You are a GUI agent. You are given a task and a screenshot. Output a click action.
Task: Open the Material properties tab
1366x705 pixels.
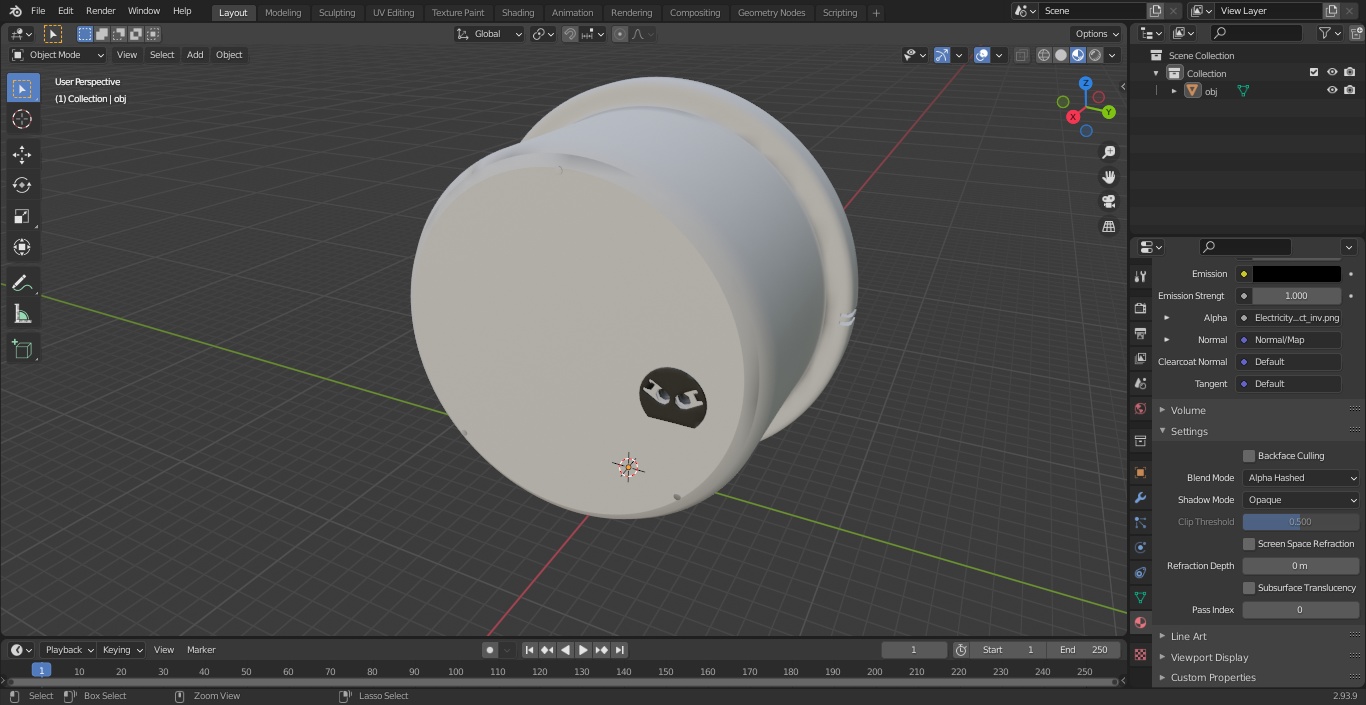click(x=1140, y=622)
